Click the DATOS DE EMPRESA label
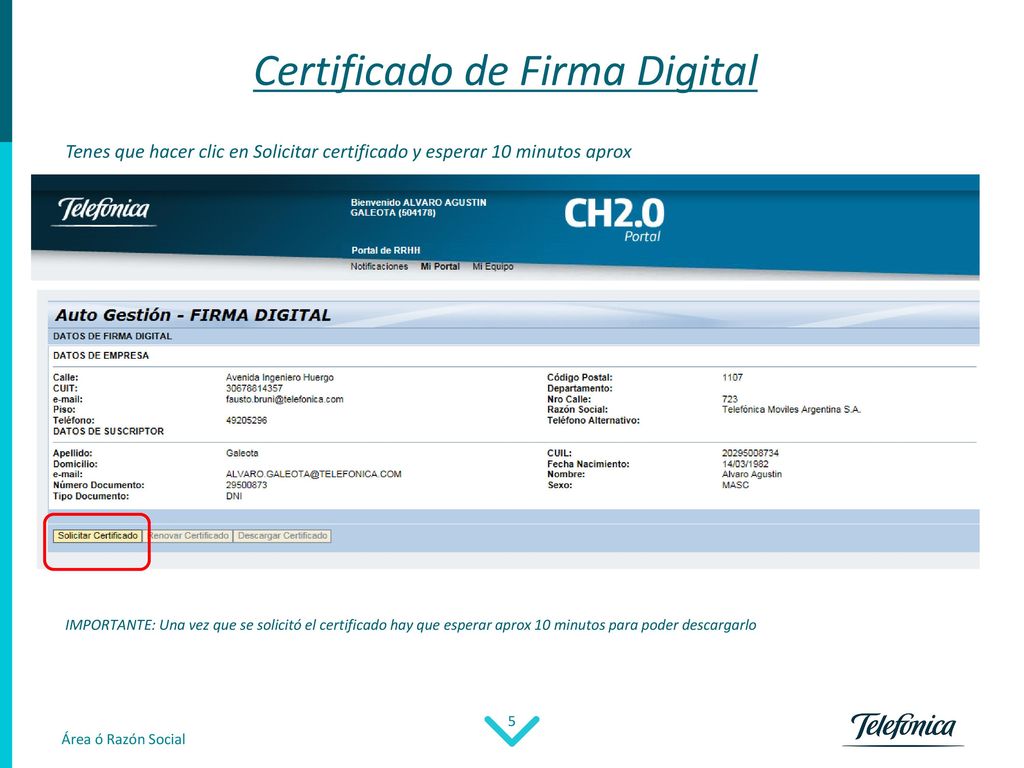The height and width of the screenshot is (768, 1024). tap(101, 356)
